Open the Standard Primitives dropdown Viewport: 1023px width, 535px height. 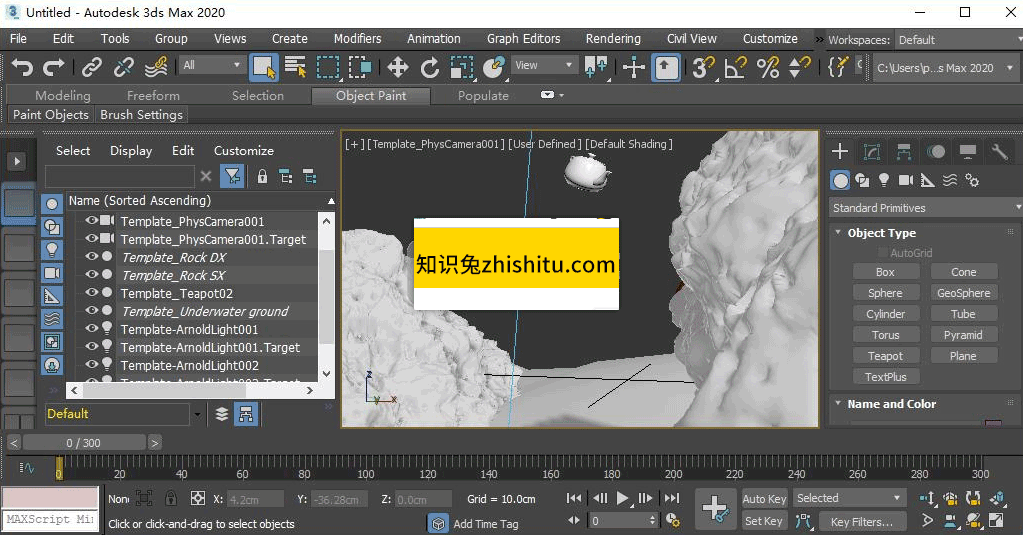pos(925,207)
